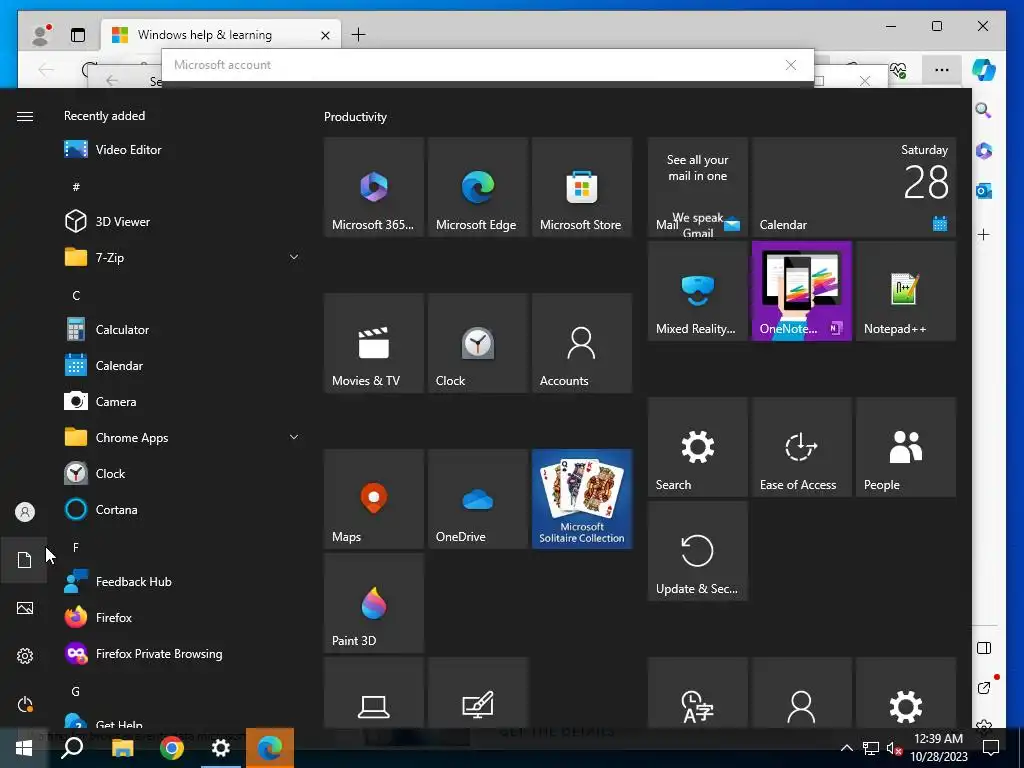Open the Microsoft Edge tile

point(477,187)
